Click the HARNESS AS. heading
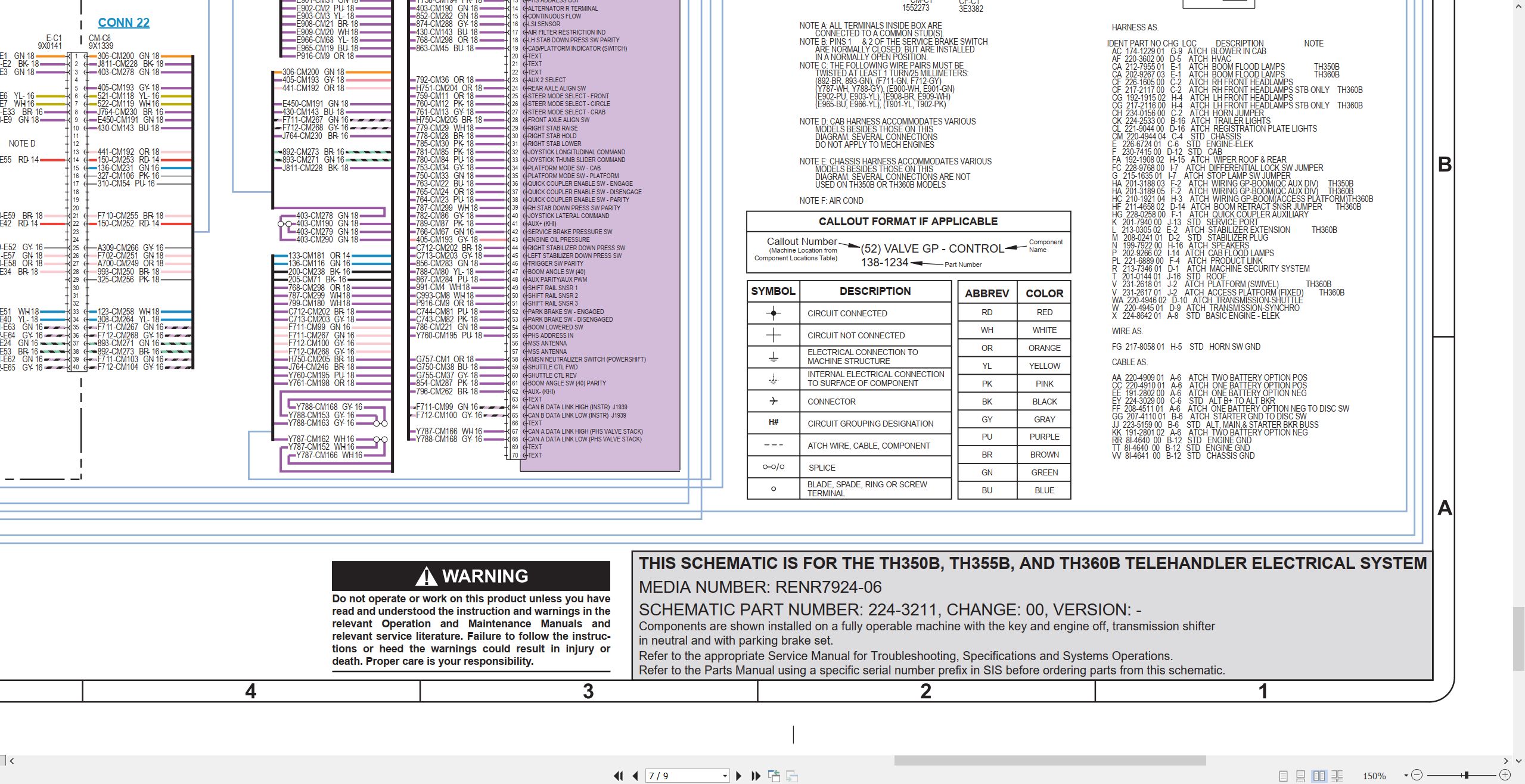Screen dimensions: 1525x784 pyautogui.click(x=1135, y=27)
